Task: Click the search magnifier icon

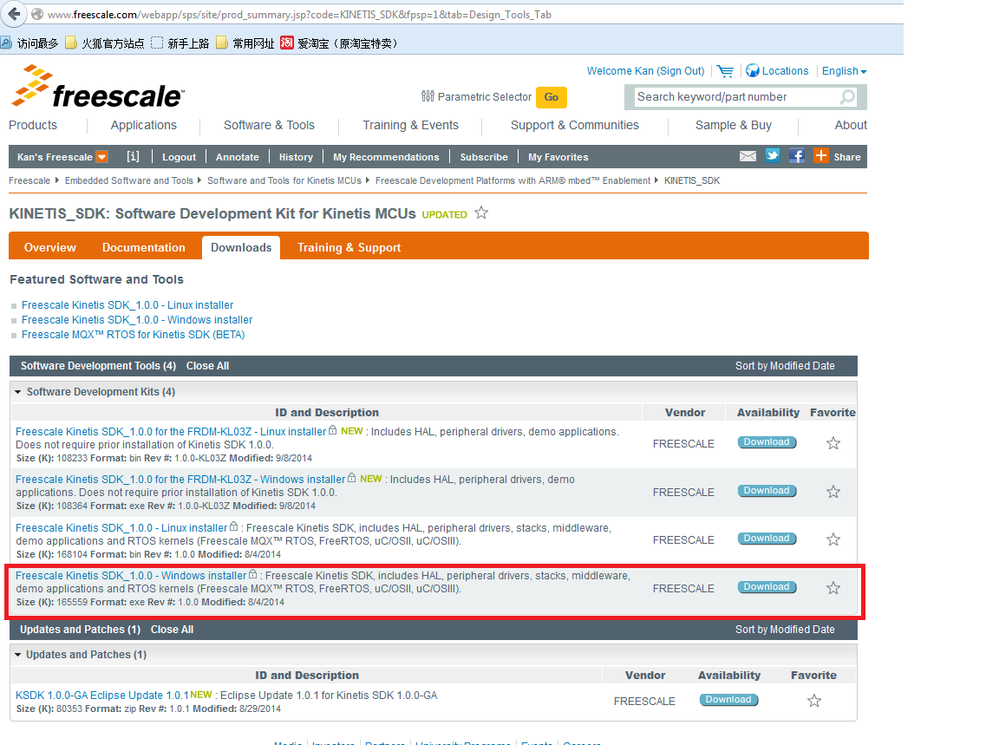Action: point(847,97)
